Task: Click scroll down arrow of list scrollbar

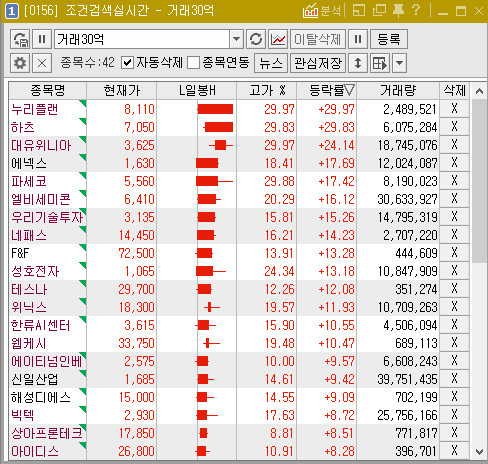Action: click(479, 452)
